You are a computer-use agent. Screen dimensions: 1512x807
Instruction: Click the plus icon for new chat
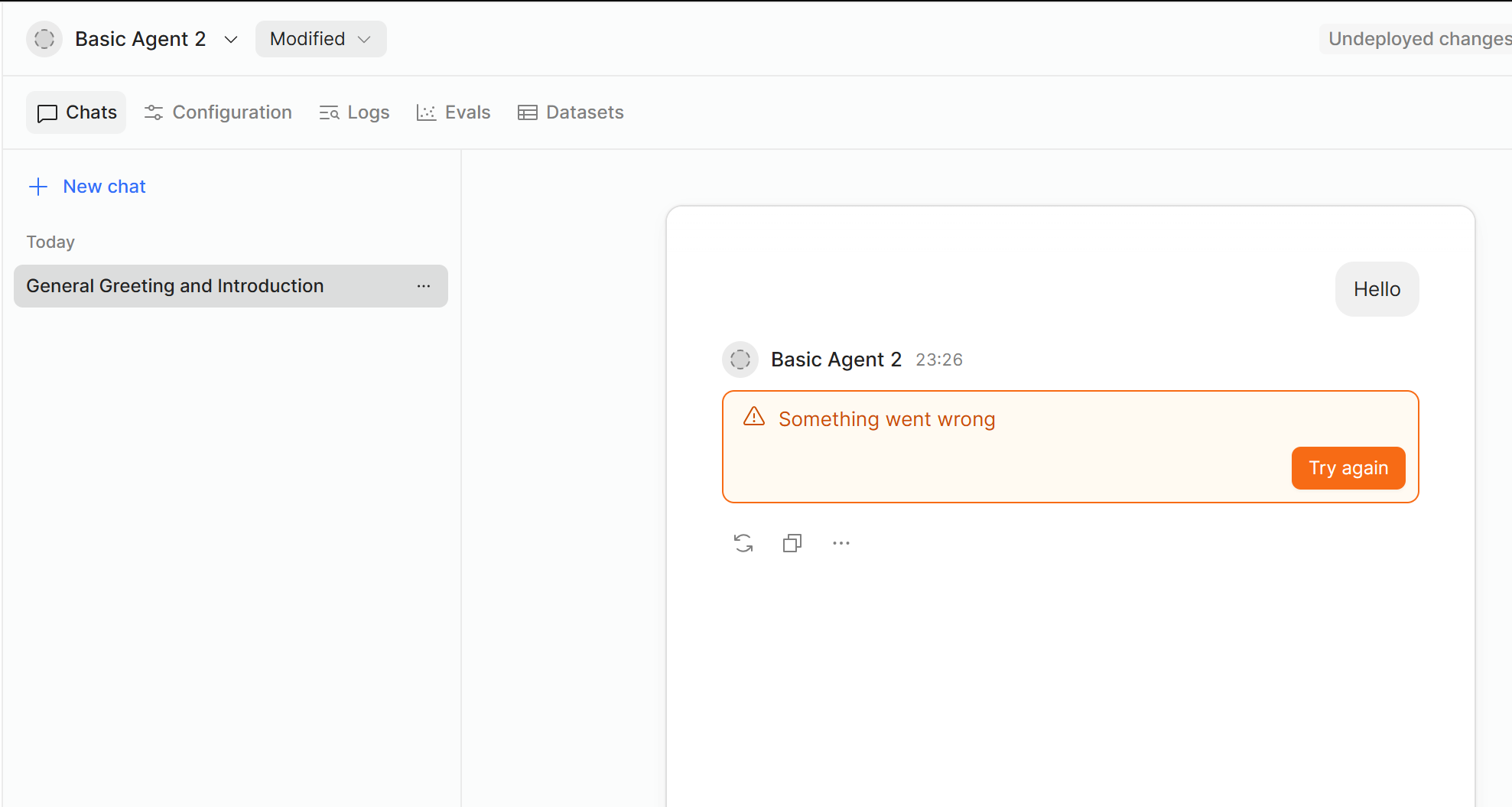click(x=38, y=187)
